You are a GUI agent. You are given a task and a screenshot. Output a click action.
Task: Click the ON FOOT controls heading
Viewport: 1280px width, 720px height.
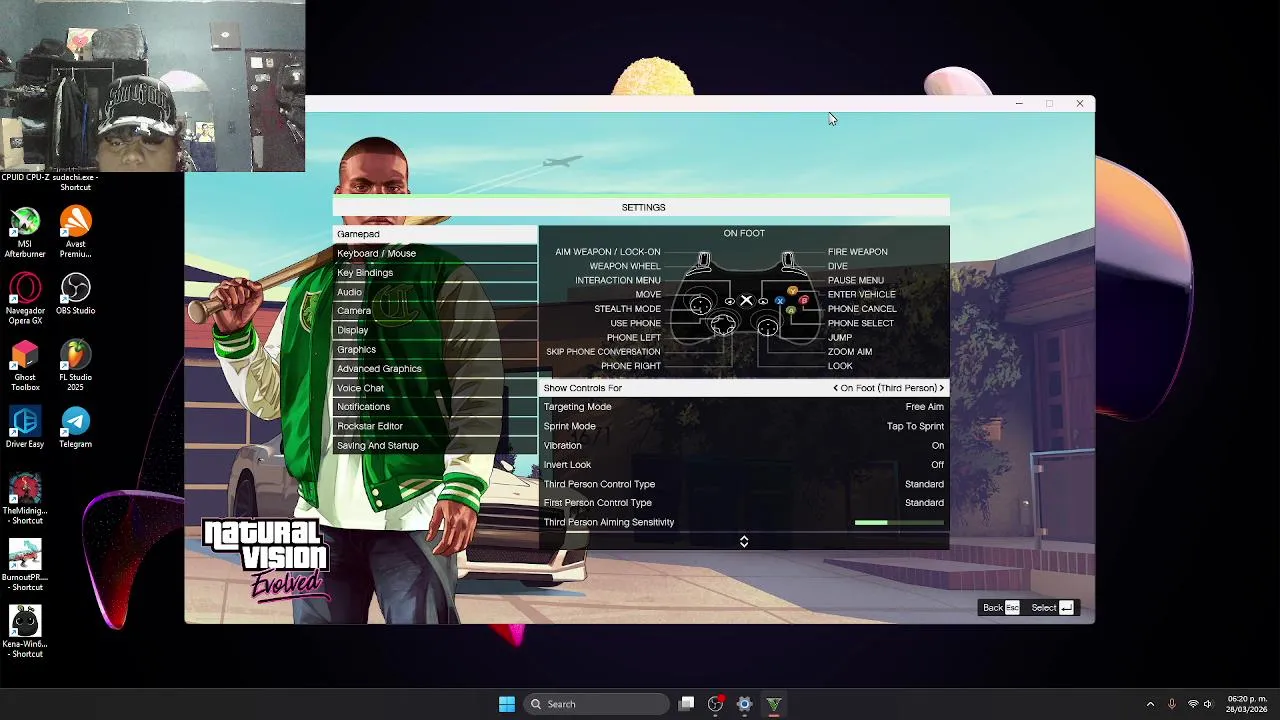tap(744, 233)
